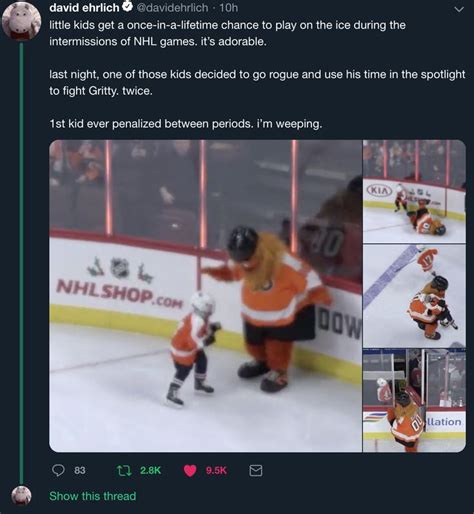
Task: Click the 'david ehrlich' display name
Action: 84,7
